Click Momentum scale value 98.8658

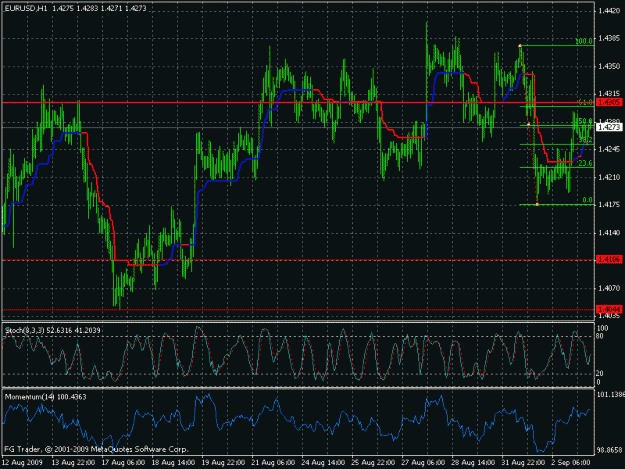[610, 450]
